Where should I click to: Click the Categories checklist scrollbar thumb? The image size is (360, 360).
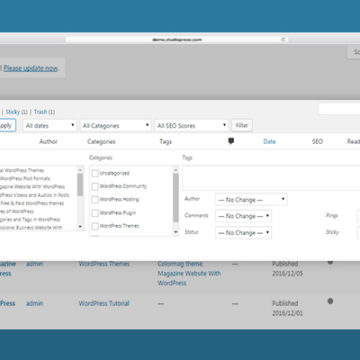(176, 198)
